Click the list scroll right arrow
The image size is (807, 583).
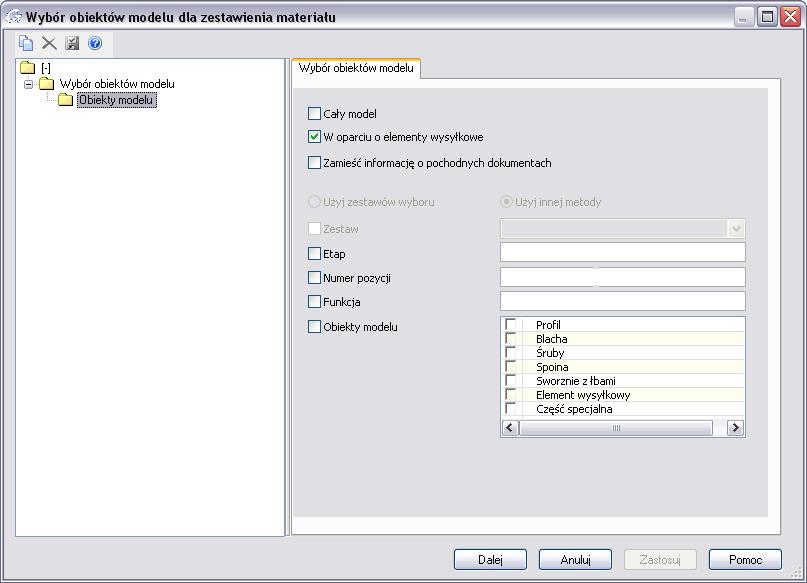pos(735,428)
